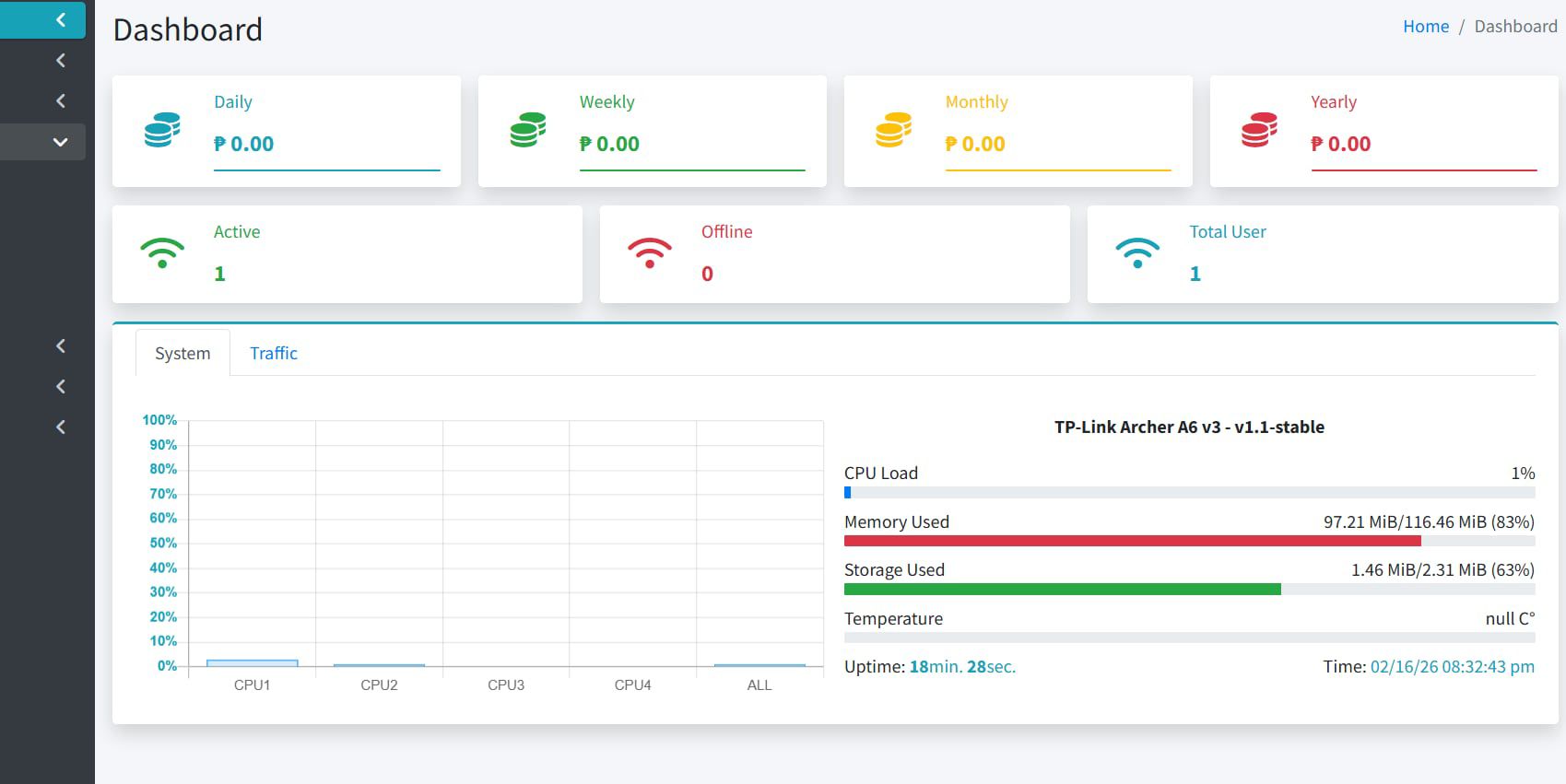This screenshot has width=1566, height=784.
Task: Click the Offline card label
Action: [726, 231]
